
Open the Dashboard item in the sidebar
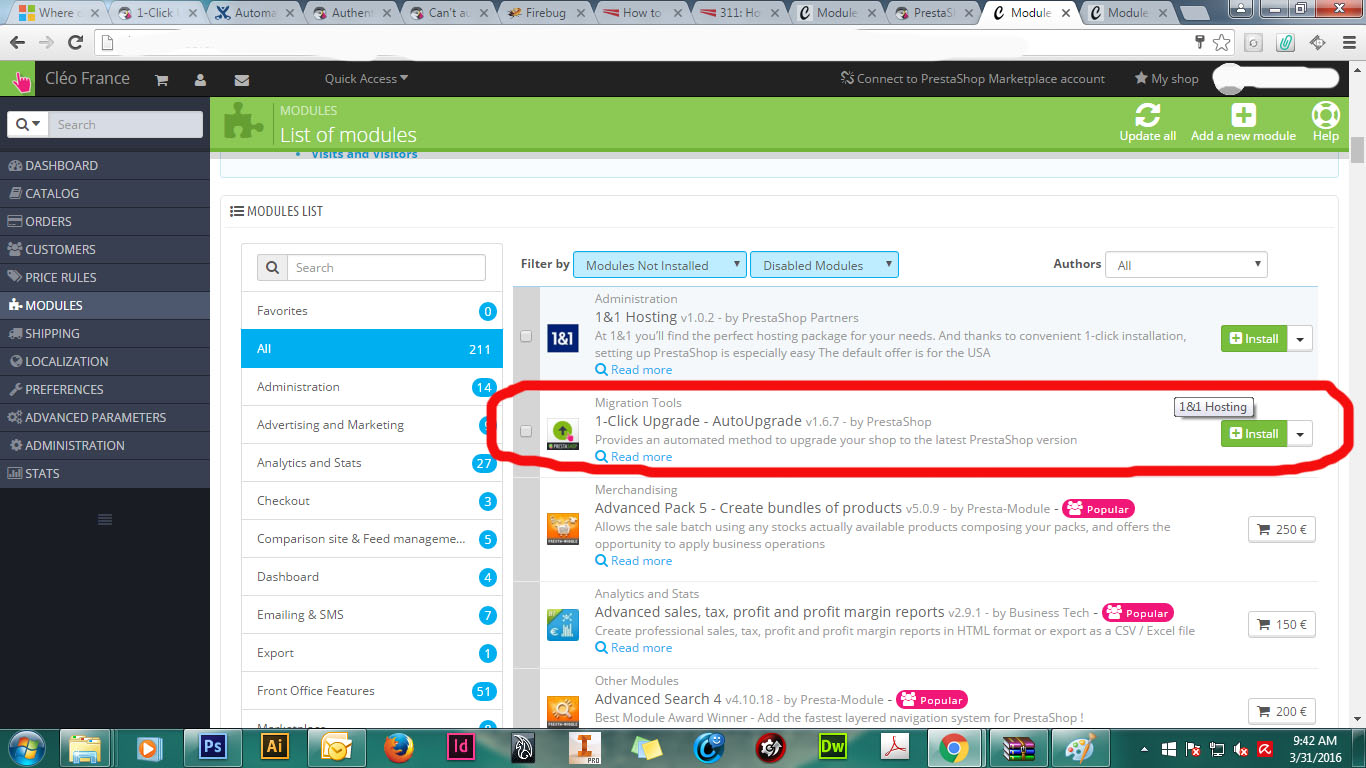pos(105,165)
